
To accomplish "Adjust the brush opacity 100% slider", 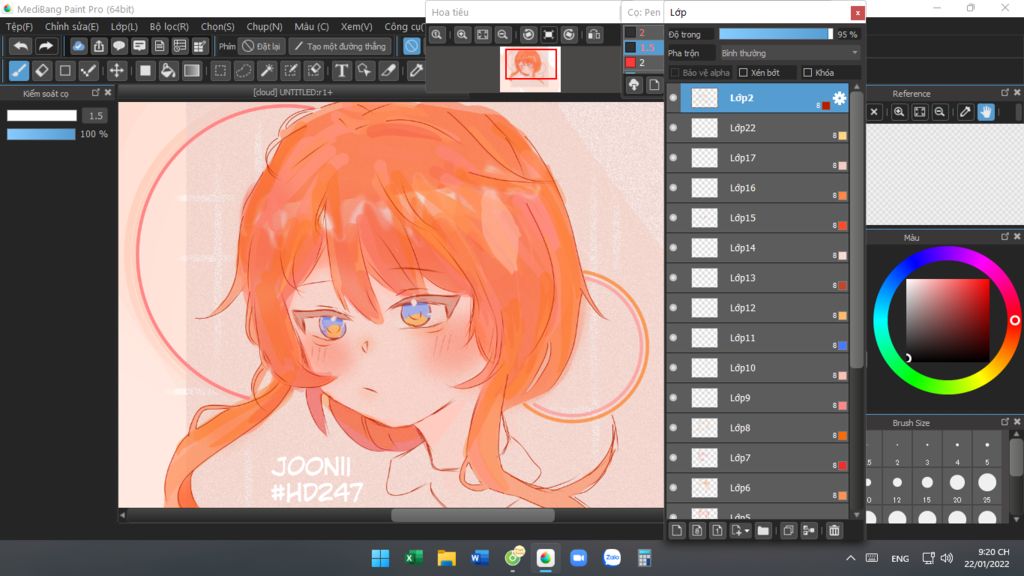I will coord(41,134).
